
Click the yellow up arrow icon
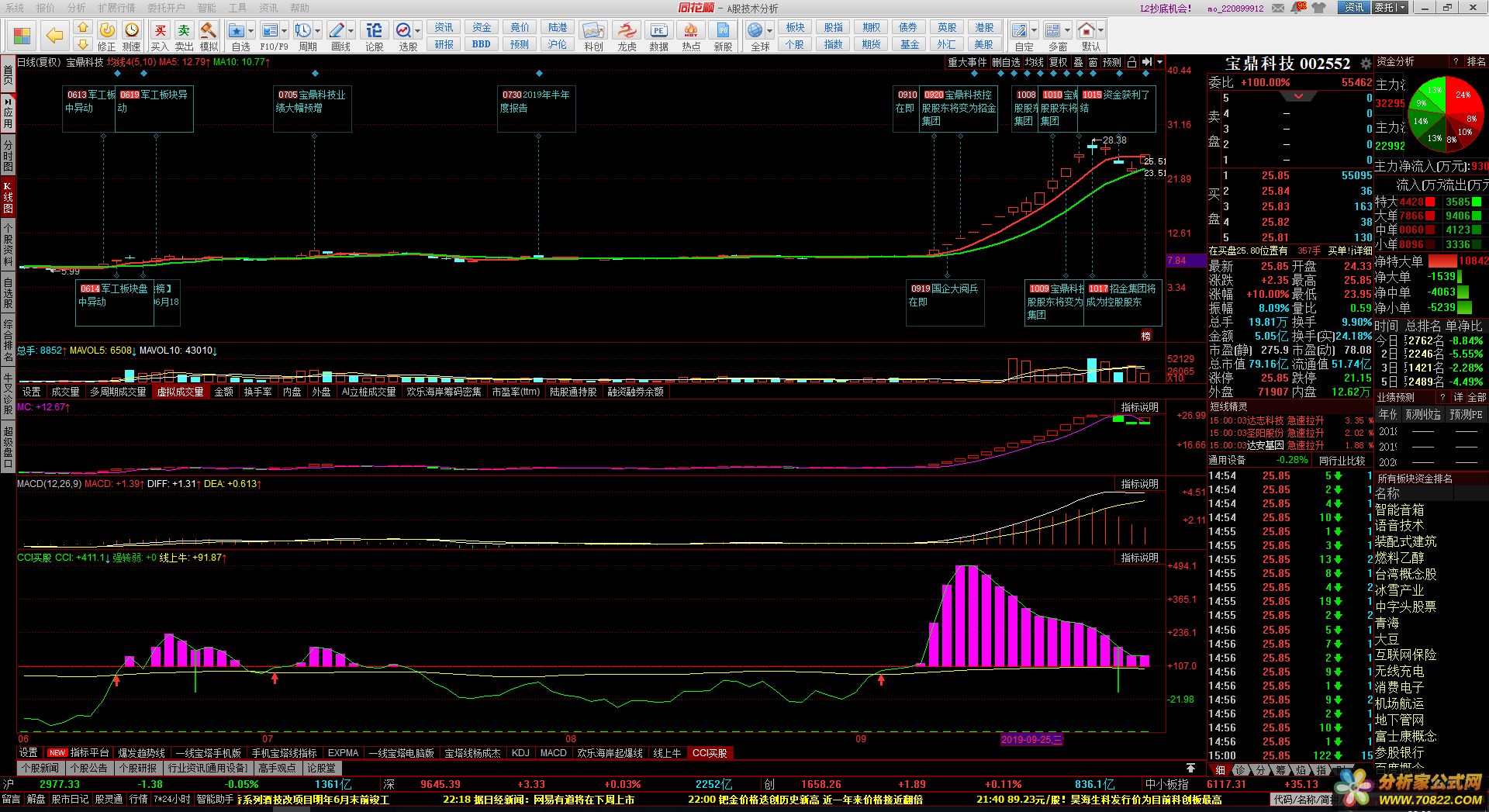click(83, 27)
